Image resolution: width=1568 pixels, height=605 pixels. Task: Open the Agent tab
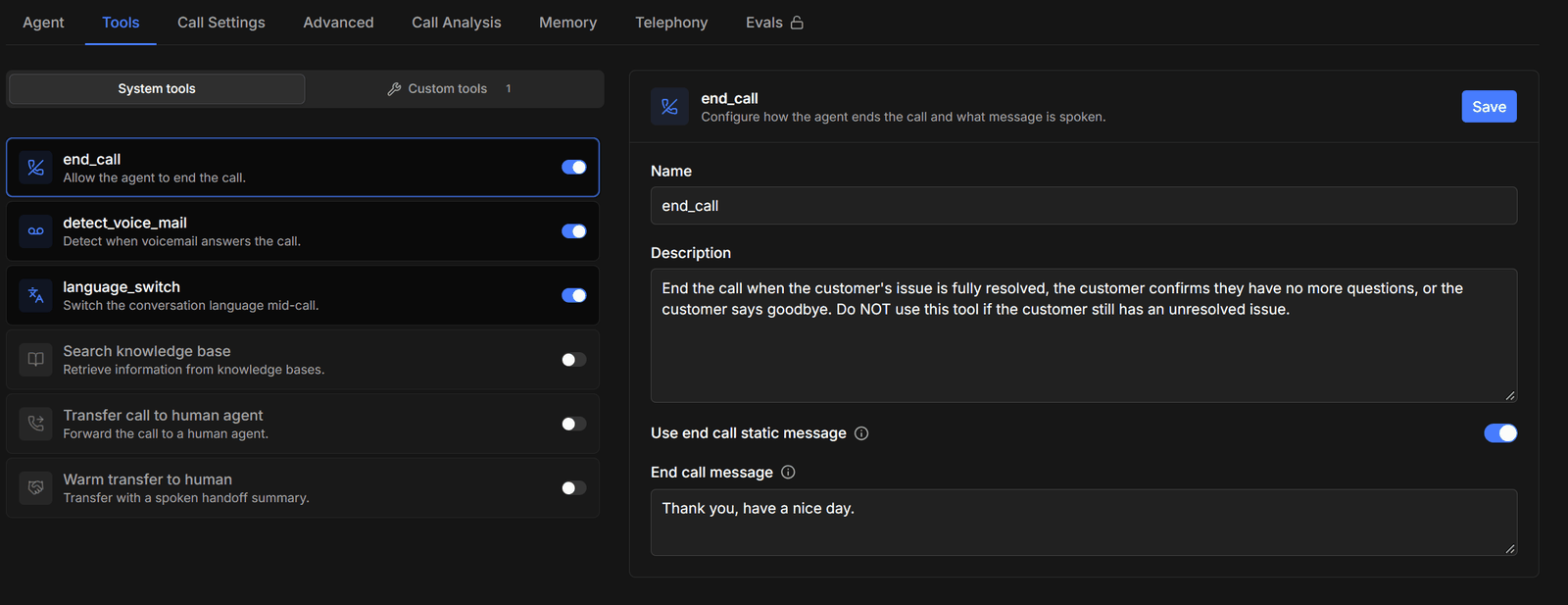[x=43, y=23]
